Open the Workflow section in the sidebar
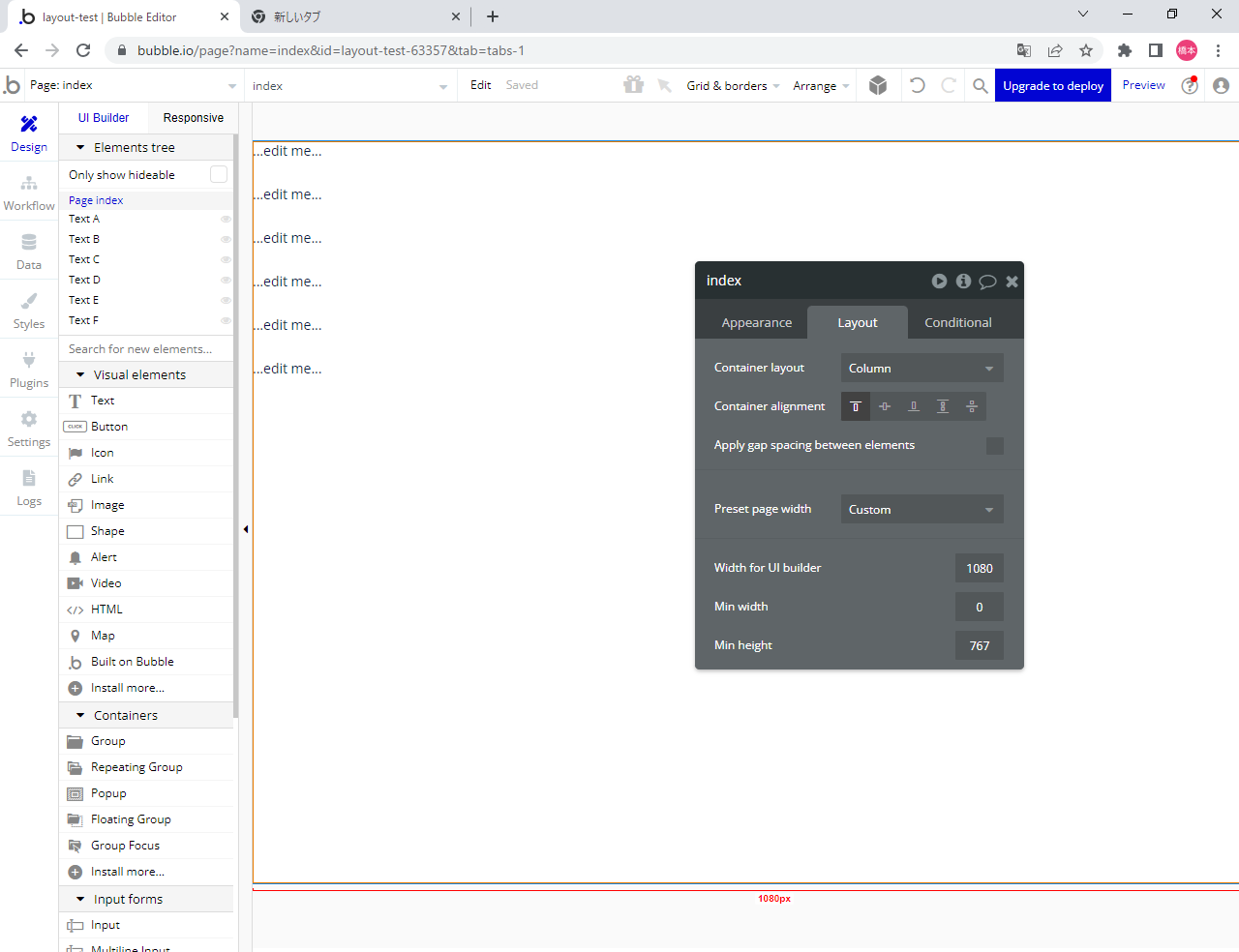 (x=29, y=193)
